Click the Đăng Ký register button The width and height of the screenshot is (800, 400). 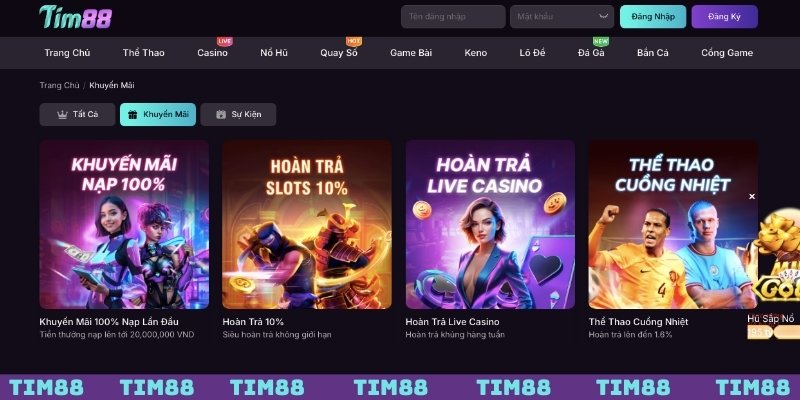point(724,16)
